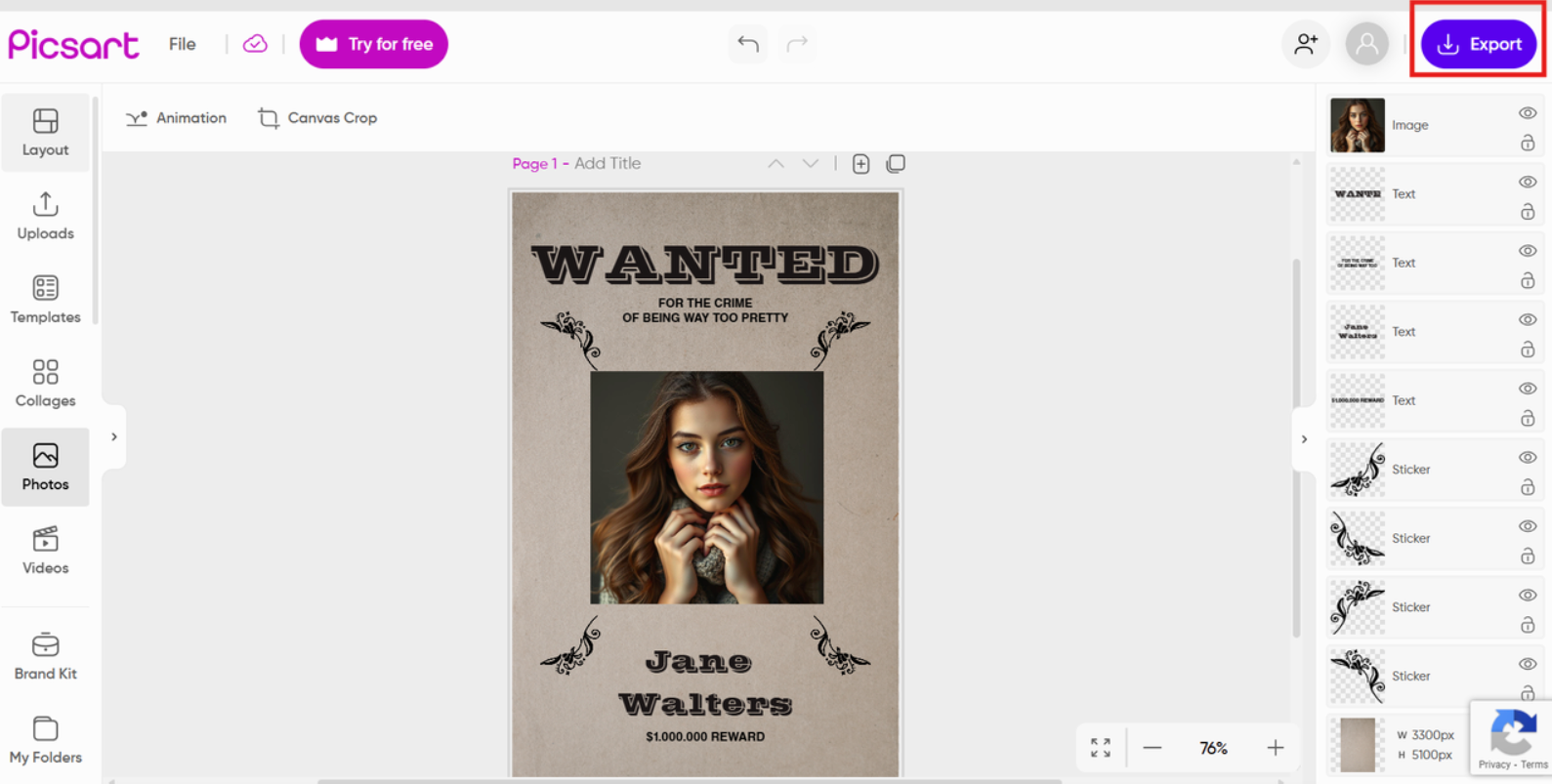Open My Folders
This screenshot has height=784, width=1552.
click(x=45, y=740)
